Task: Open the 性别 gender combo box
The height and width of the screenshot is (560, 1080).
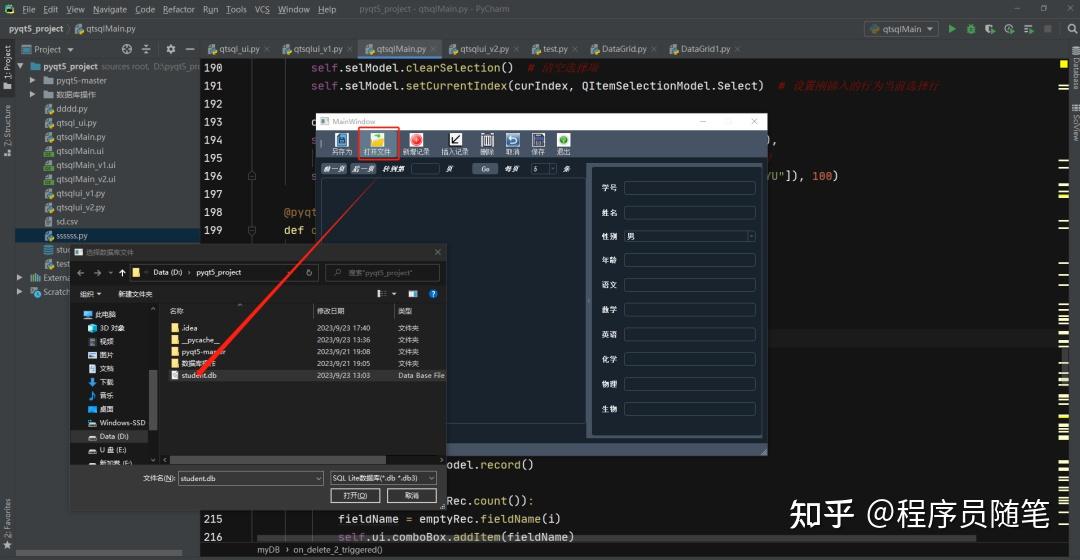Action: click(689, 236)
